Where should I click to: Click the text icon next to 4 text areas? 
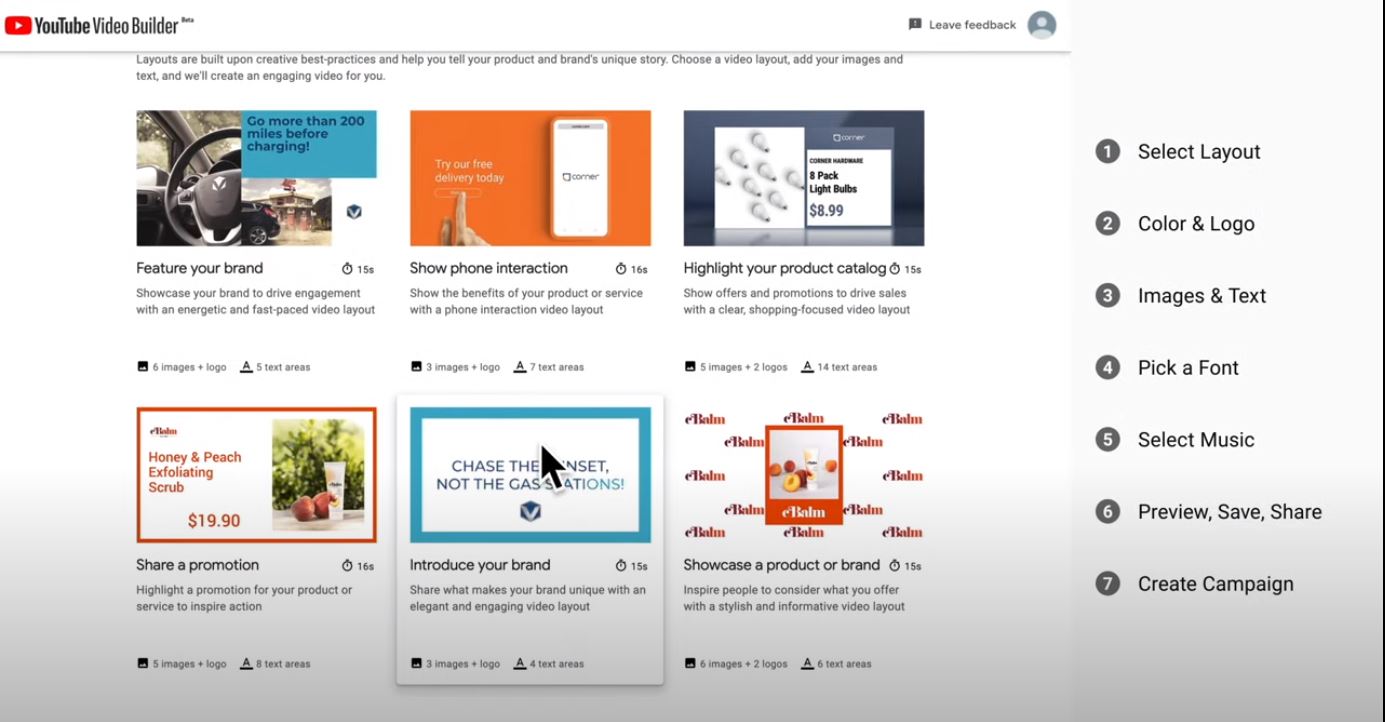[x=520, y=664]
